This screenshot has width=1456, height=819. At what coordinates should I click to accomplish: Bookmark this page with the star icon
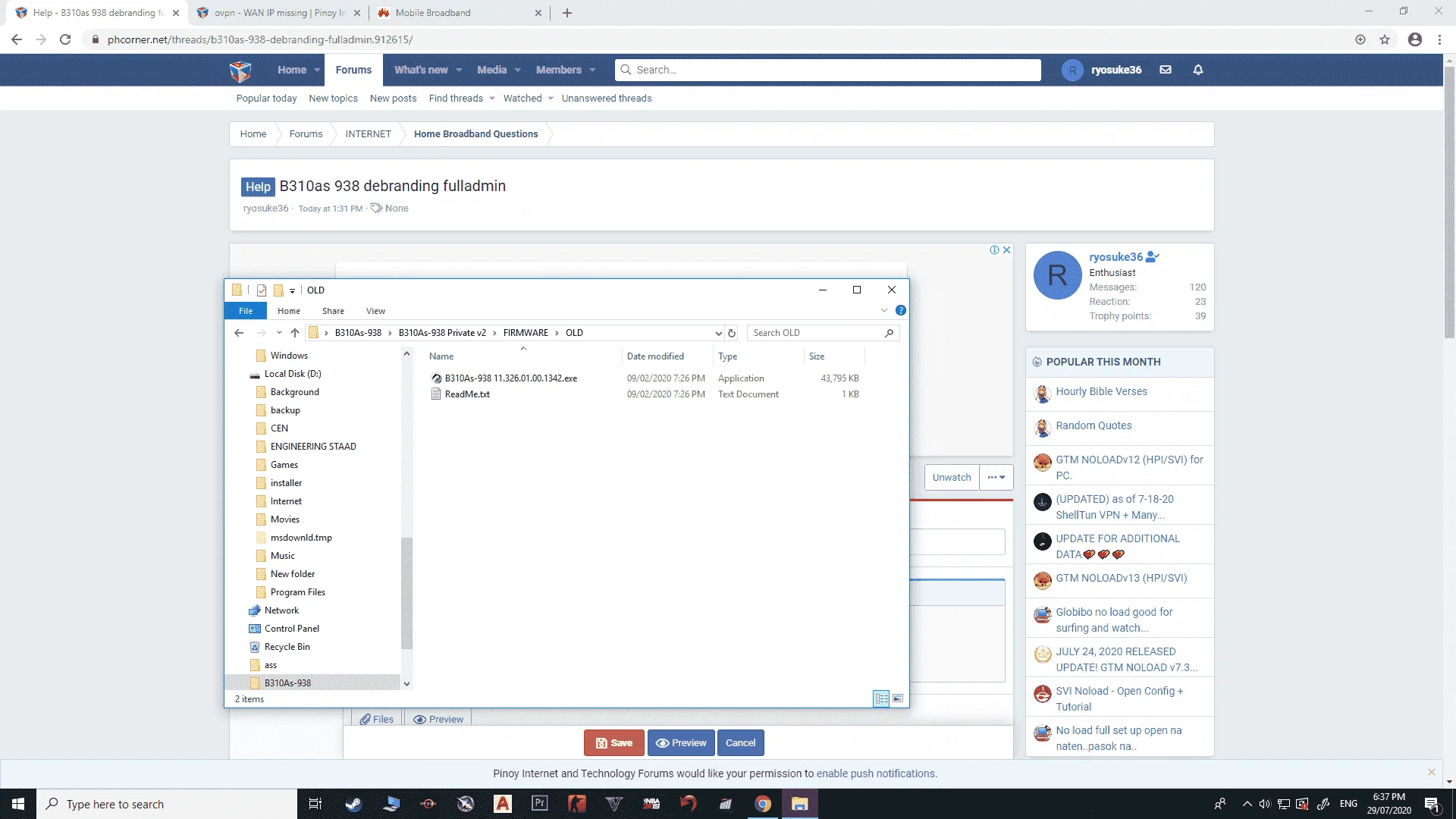1385,39
